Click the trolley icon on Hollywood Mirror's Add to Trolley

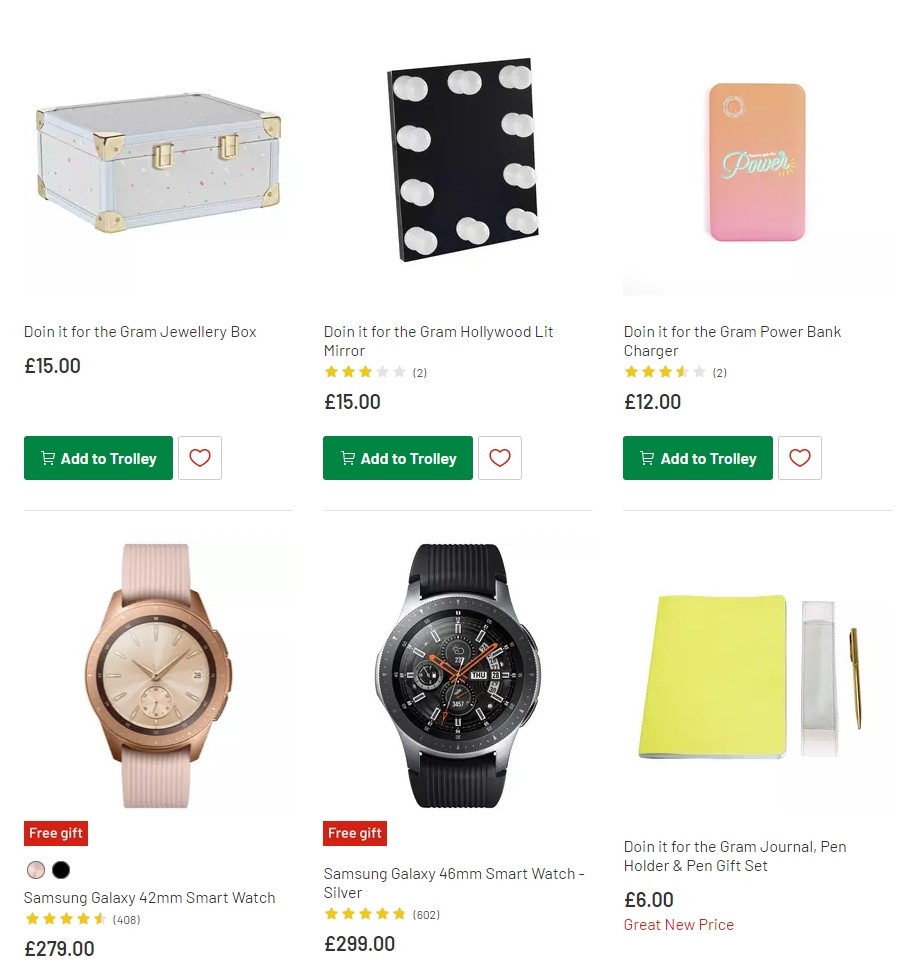point(347,458)
